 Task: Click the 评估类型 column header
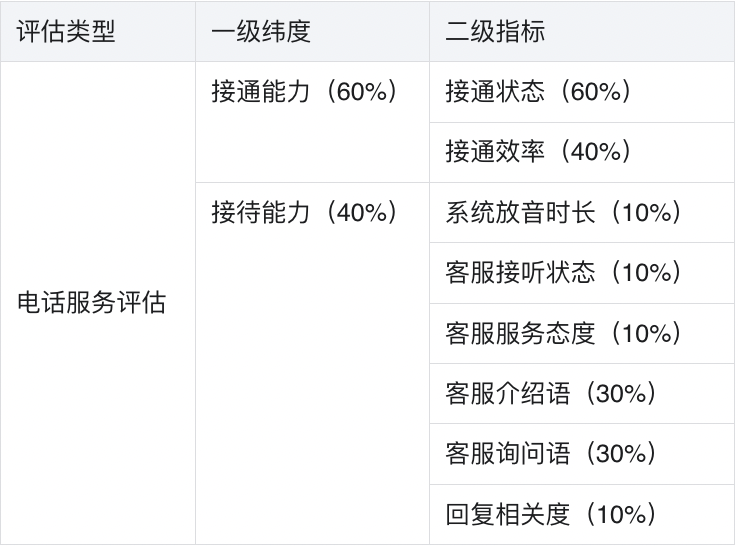click(67, 31)
